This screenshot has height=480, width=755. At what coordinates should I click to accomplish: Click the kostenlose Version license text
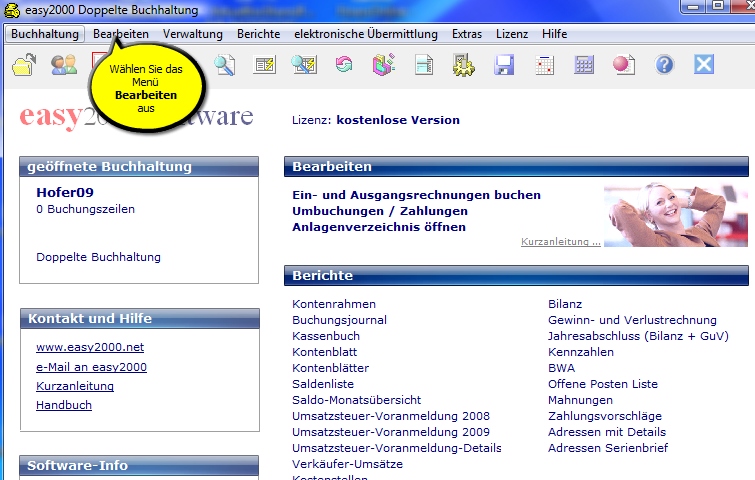[398, 120]
